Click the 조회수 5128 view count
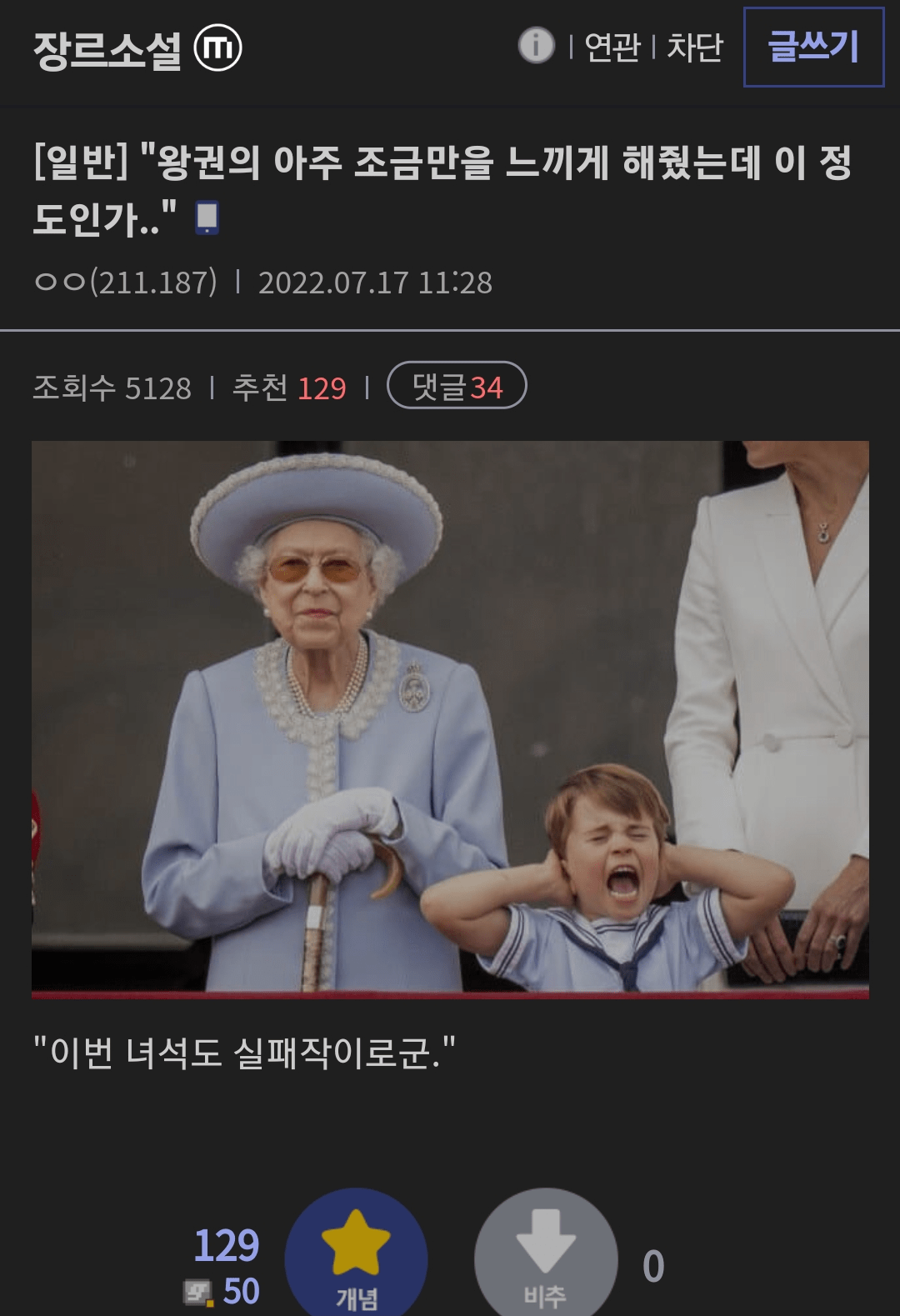This screenshot has height=1316, width=900. pyautogui.click(x=112, y=388)
